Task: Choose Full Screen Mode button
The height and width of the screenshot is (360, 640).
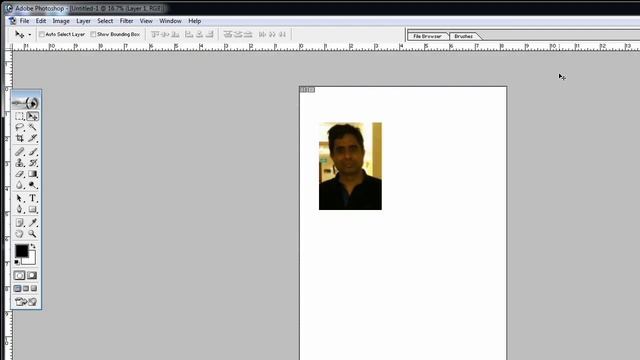Action: tap(34, 289)
